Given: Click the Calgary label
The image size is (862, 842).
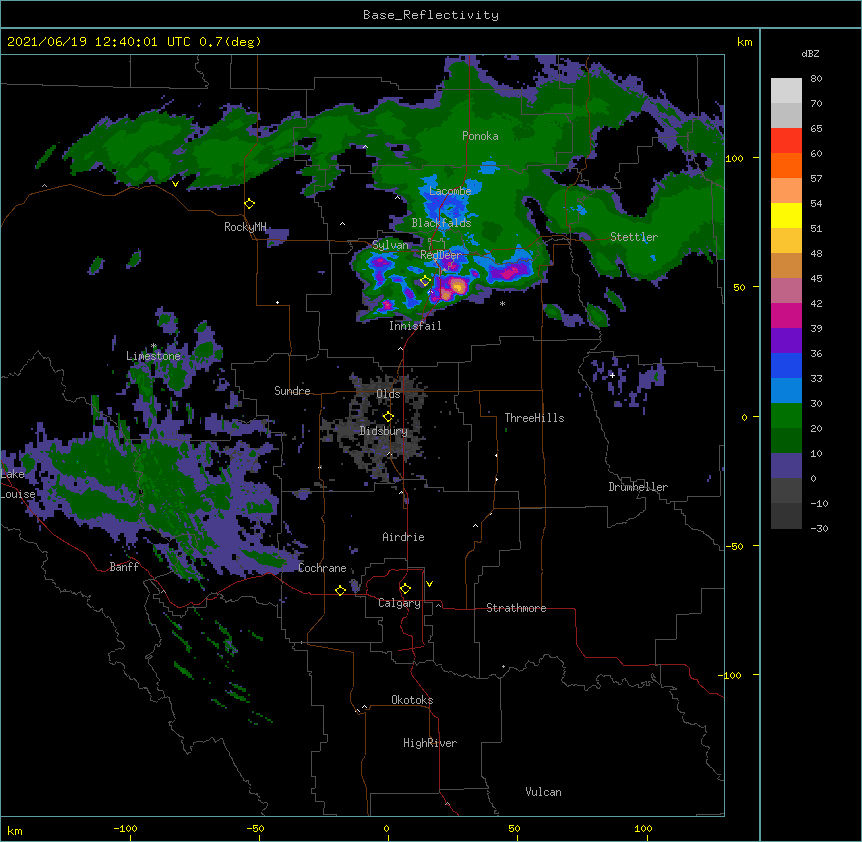Looking at the screenshot, I should (399, 603).
